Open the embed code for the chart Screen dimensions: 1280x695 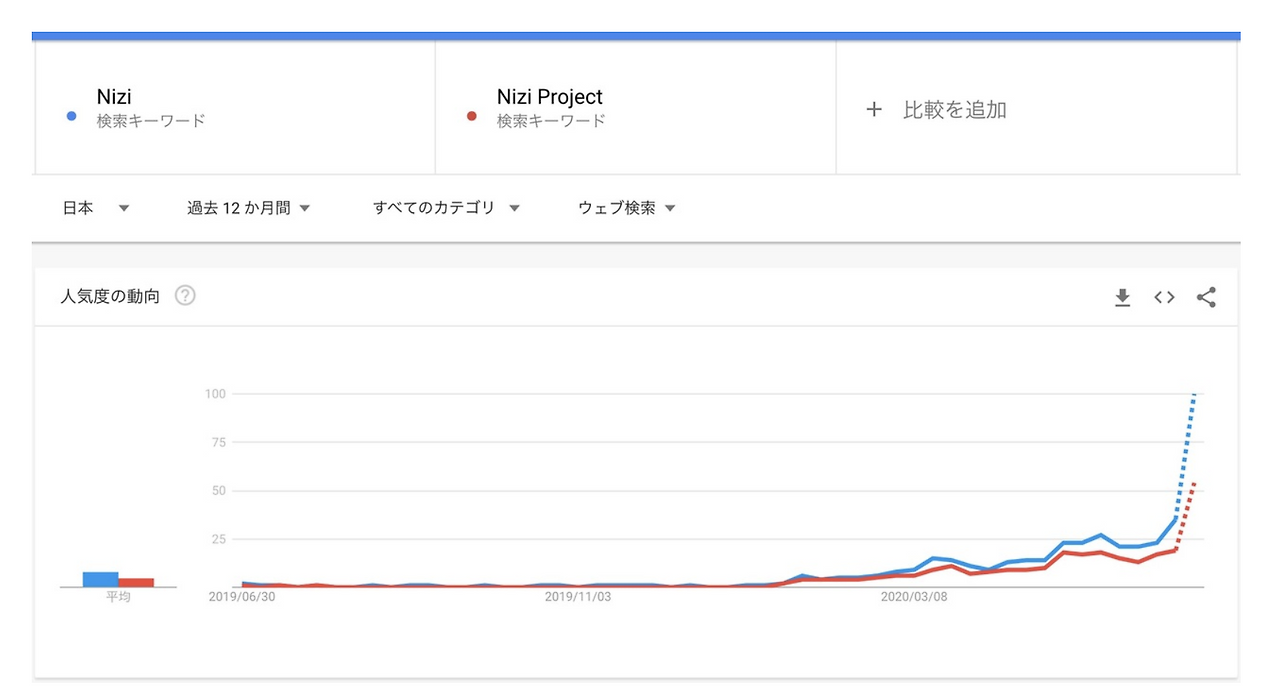[1163, 297]
